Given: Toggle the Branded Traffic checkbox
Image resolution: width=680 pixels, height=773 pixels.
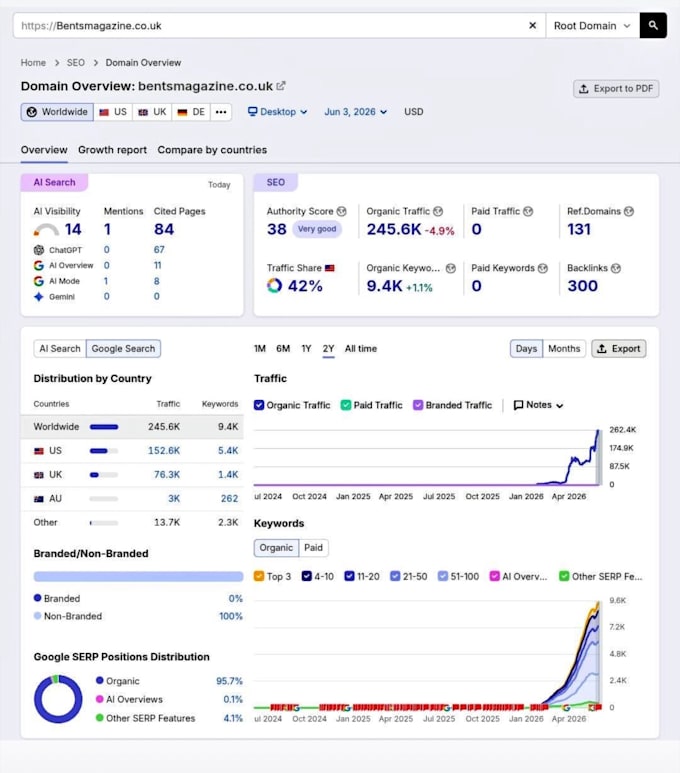Looking at the screenshot, I should pyautogui.click(x=418, y=405).
